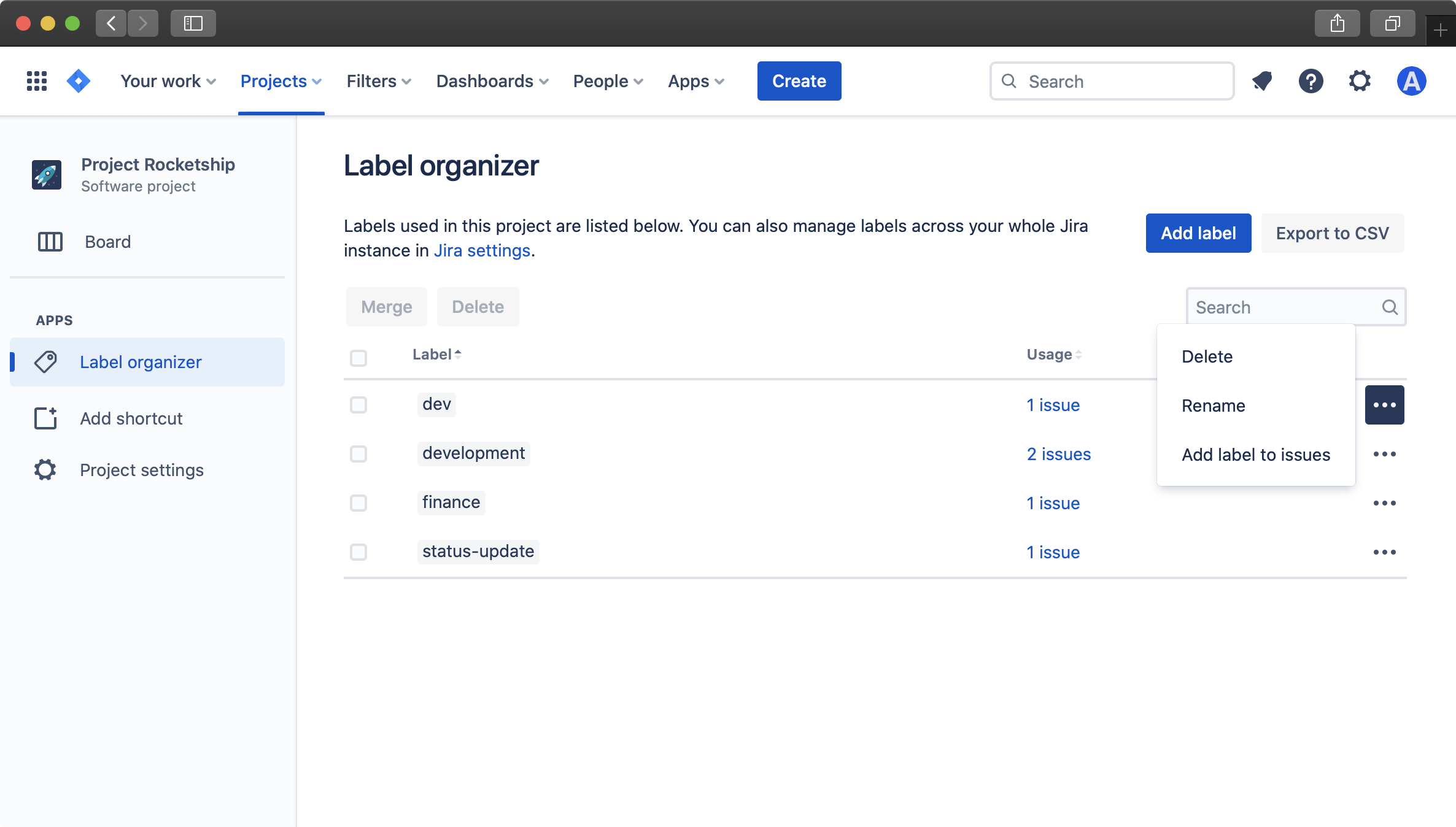Click the Label organizer icon in sidebar
The height and width of the screenshot is (827, 1456).
coord(45,362)
